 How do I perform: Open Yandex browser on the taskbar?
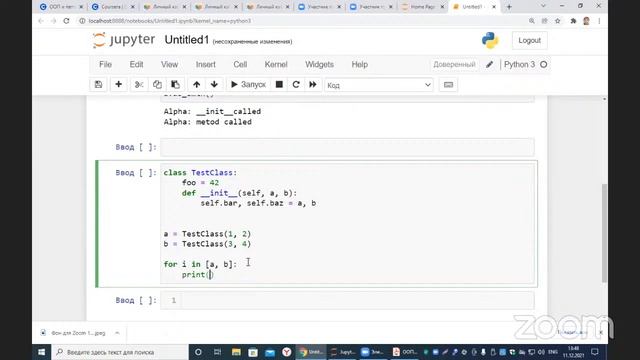coord(287,352)
